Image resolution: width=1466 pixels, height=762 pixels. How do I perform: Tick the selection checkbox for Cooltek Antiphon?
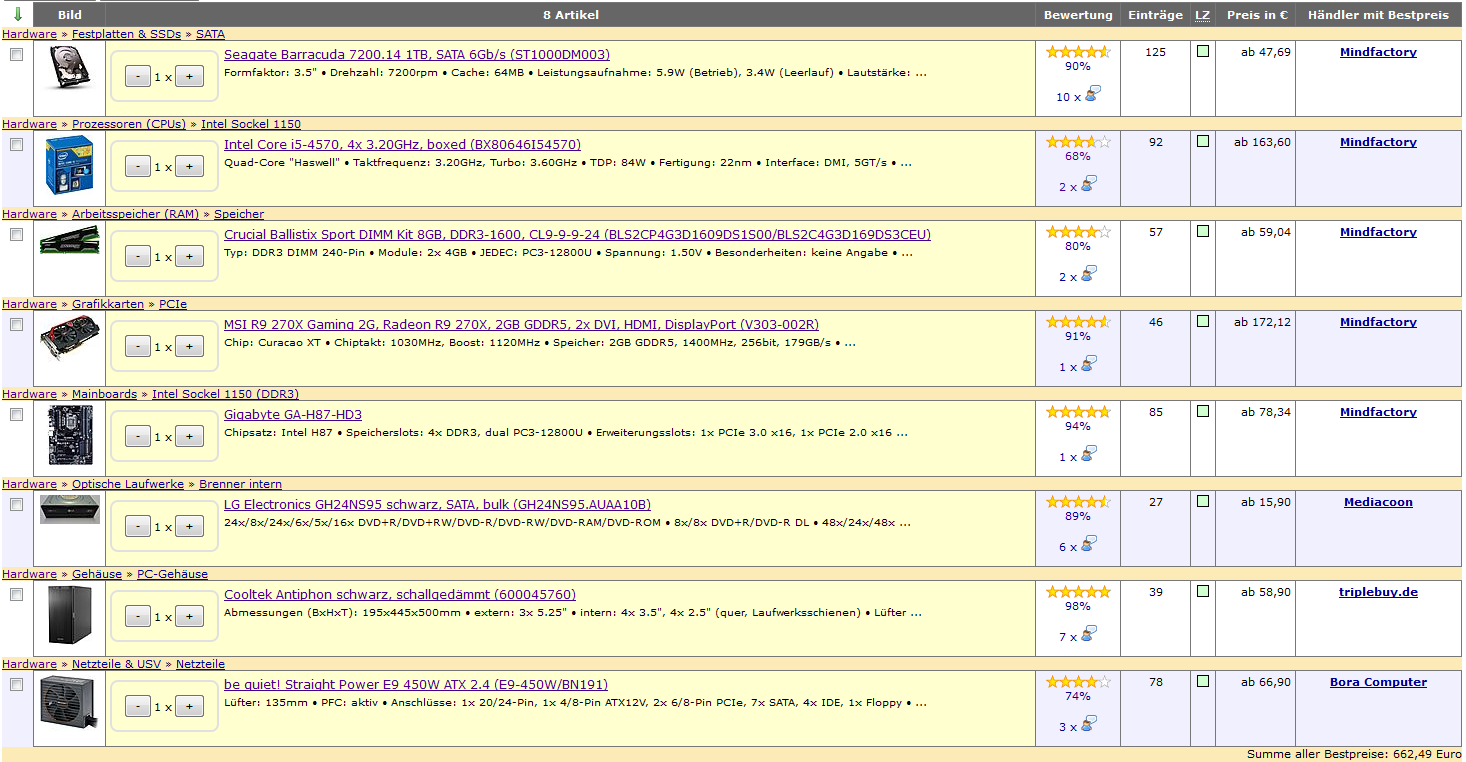pyautogui.click(x=16, y=595)
